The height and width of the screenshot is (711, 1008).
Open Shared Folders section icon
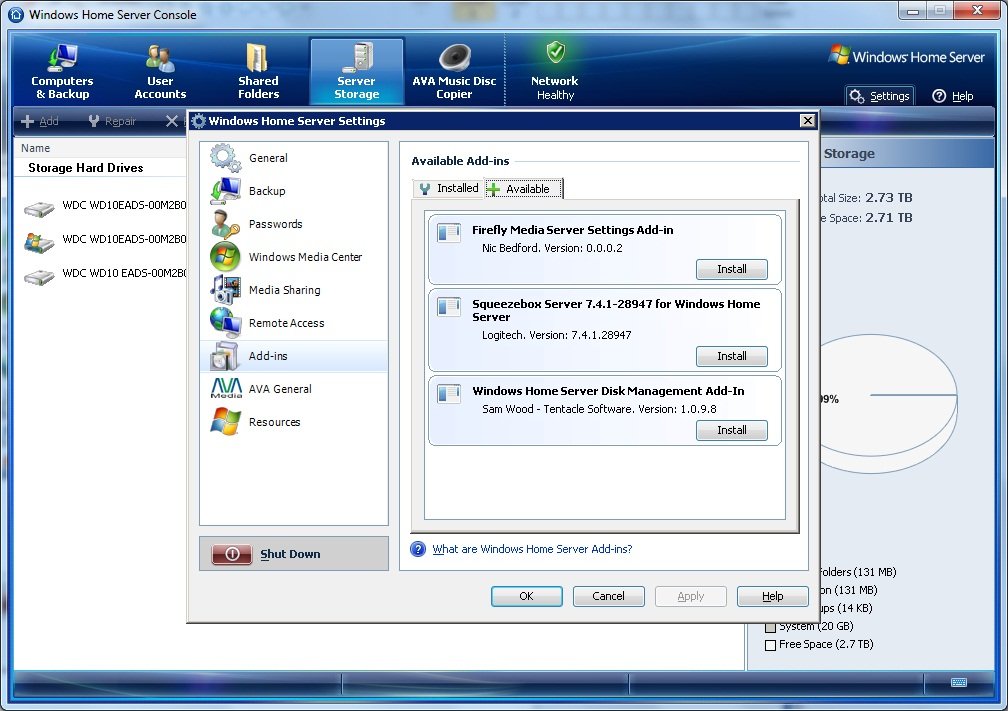[x=258, y=58]
